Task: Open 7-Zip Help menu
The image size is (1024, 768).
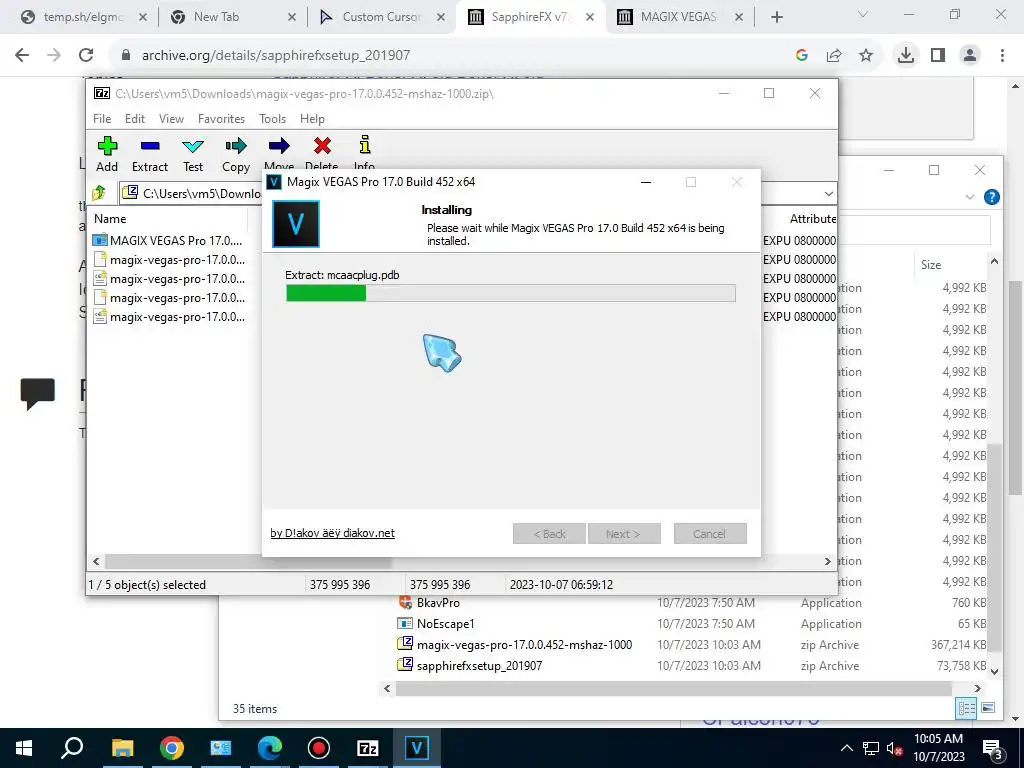Action: click(312, 119)
